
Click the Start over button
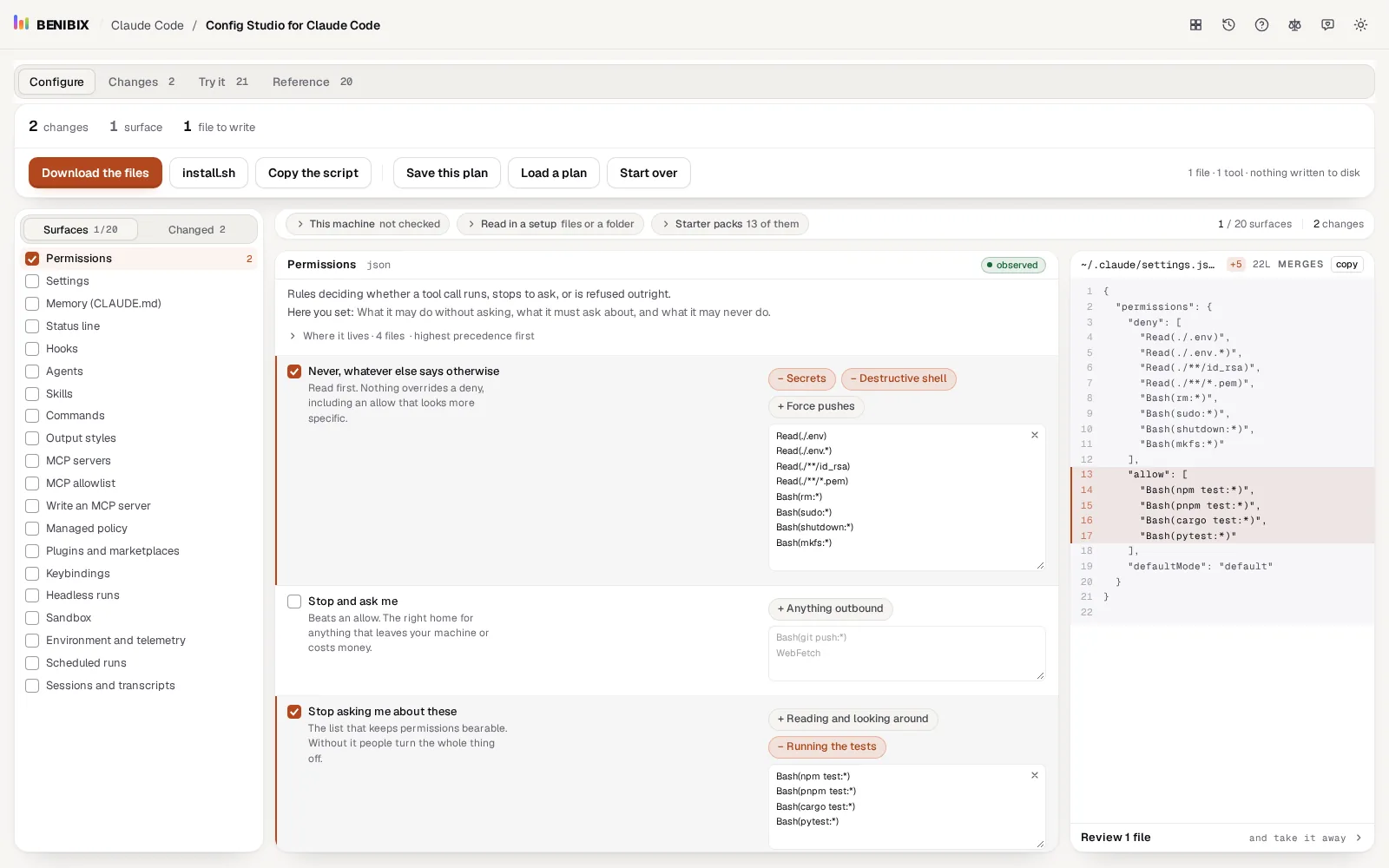pos(648,173)
